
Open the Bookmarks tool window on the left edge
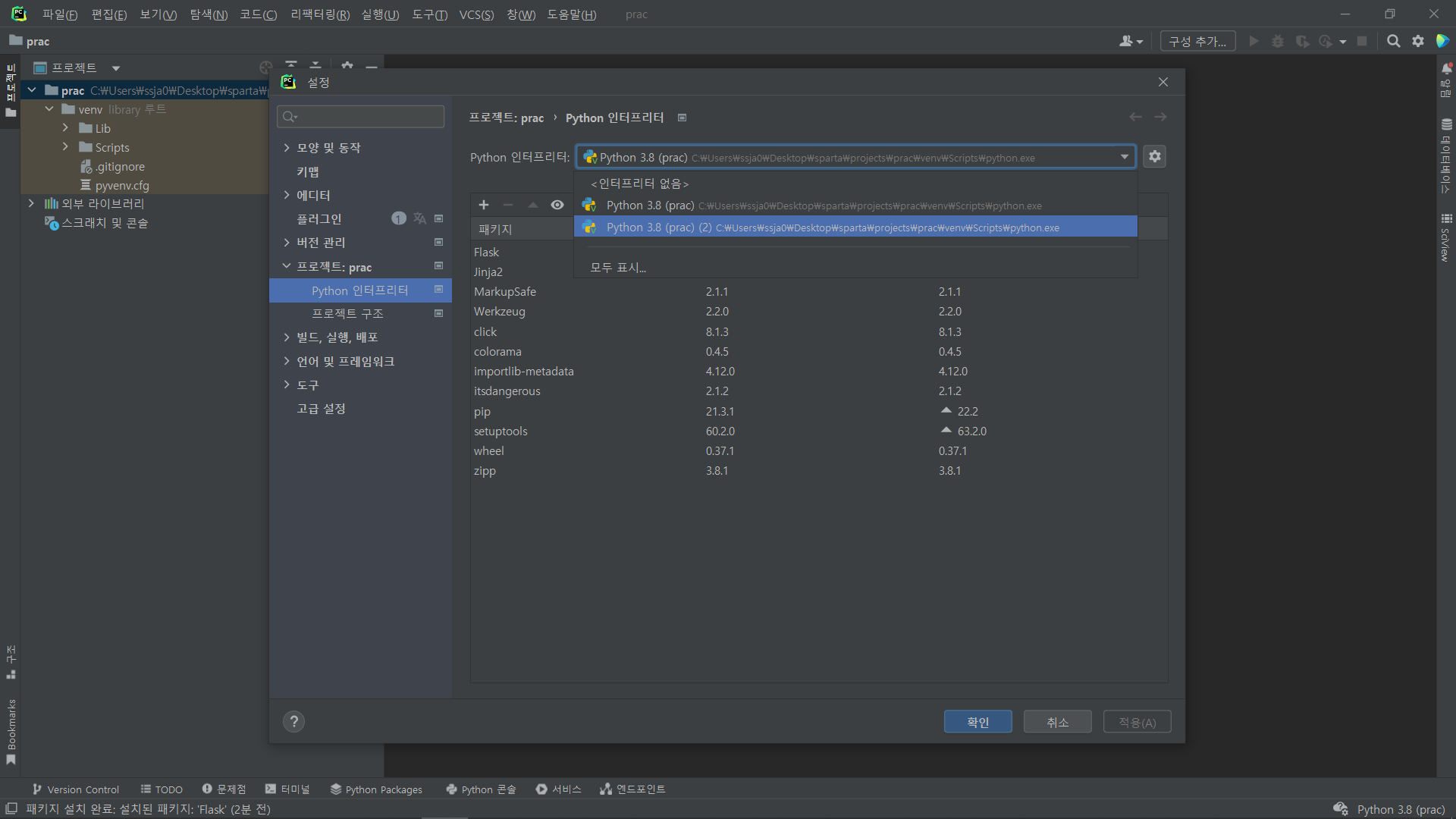tap(11, 732)
